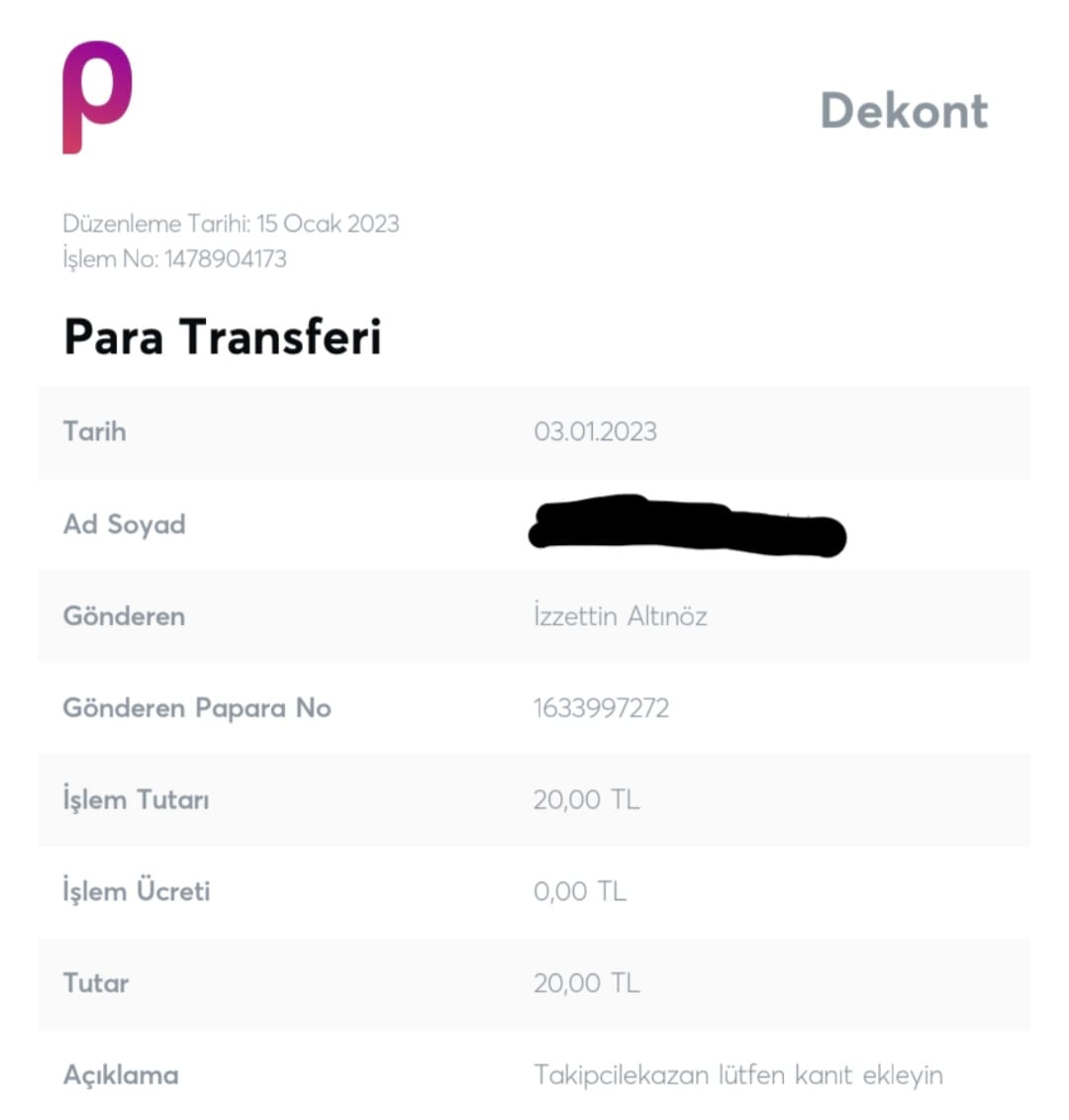Click the İşlem Ücreti label
Viewport: 1069px width, 1120px height.
tap(137, 891)
